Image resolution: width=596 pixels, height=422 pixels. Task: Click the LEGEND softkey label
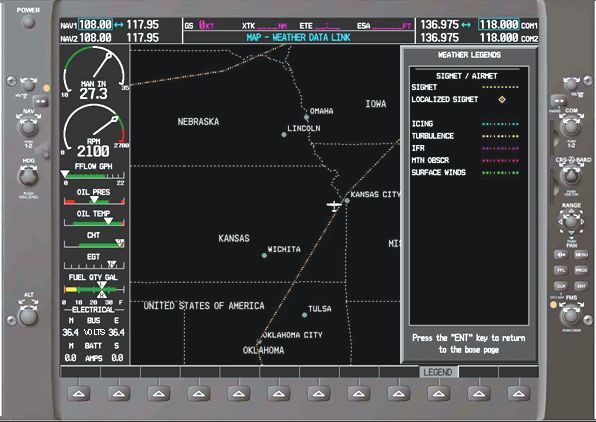[x=438, y=372]
